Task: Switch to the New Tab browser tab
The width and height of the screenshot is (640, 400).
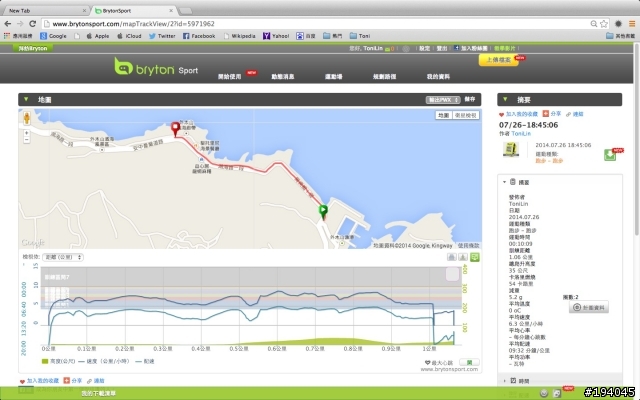Action: coord(45,10)
